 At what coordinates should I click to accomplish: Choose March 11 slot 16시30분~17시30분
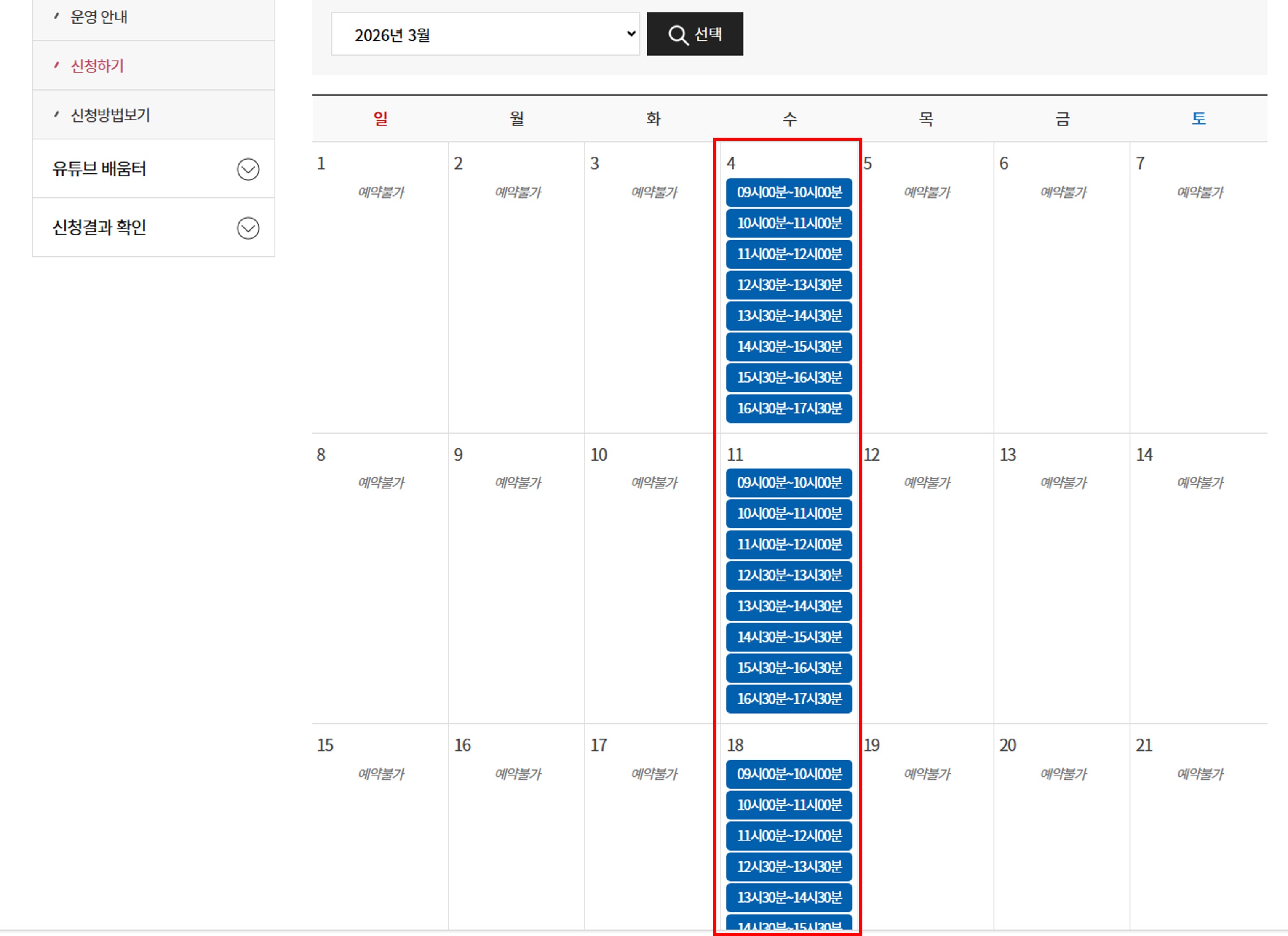tap(788, 699)
